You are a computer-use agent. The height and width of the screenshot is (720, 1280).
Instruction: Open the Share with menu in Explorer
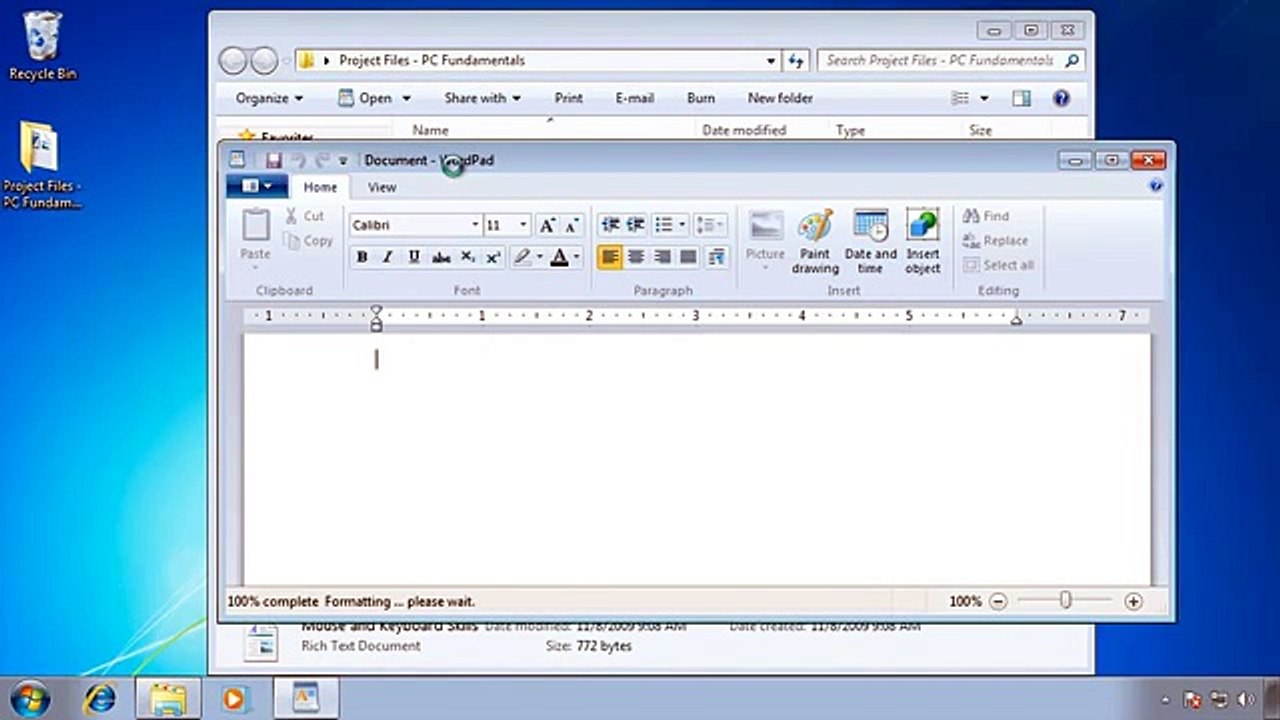click(483, 98)
